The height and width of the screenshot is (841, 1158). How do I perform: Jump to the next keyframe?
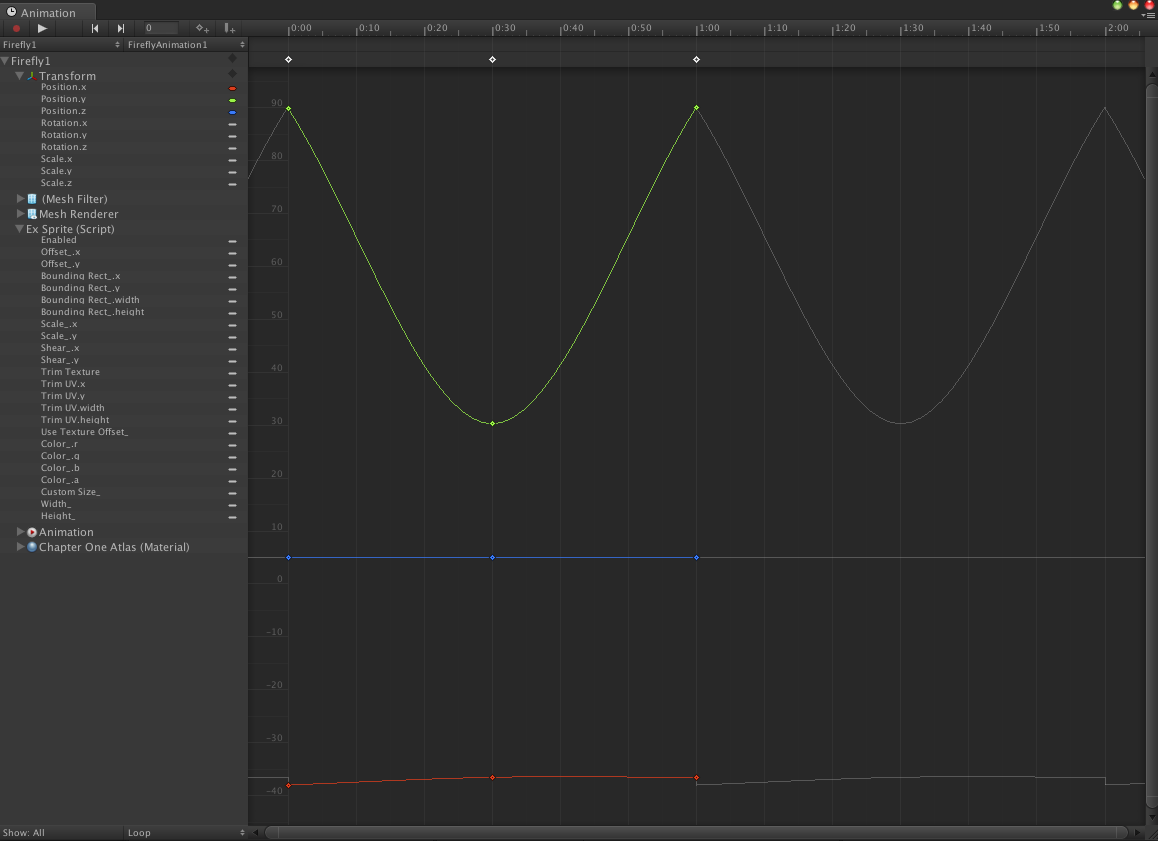(x=120, y=28)
